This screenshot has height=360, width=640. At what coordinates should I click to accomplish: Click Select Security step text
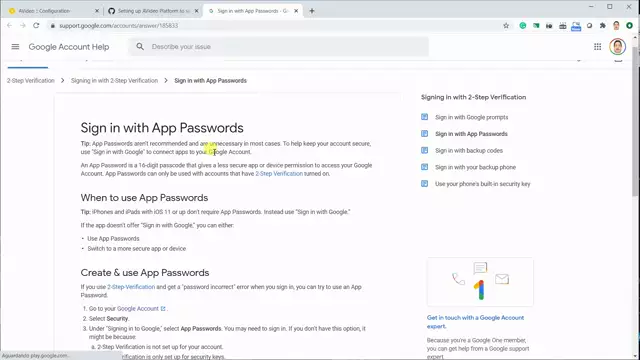coord(109,318)
